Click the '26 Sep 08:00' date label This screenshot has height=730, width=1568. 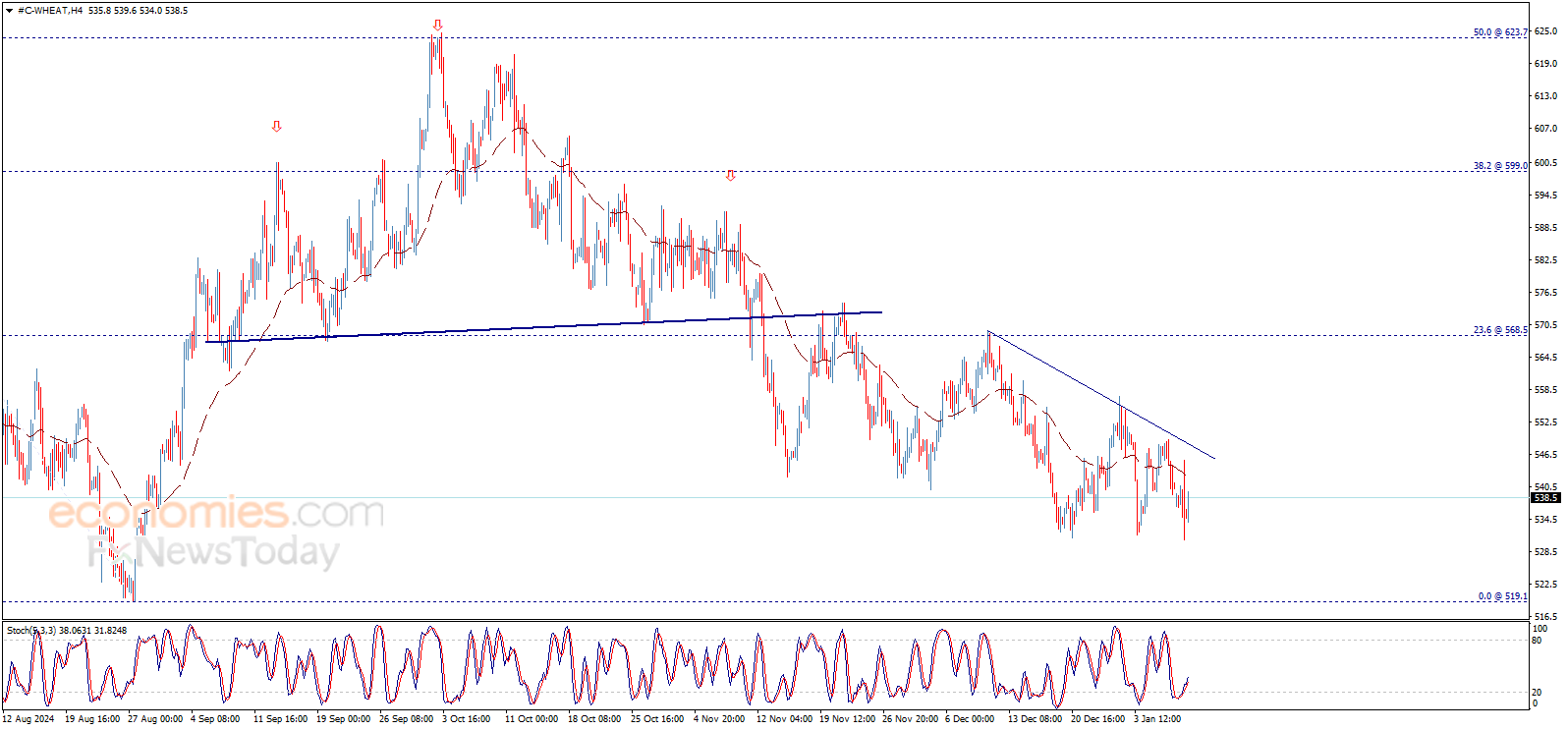(x=407, y=719)
